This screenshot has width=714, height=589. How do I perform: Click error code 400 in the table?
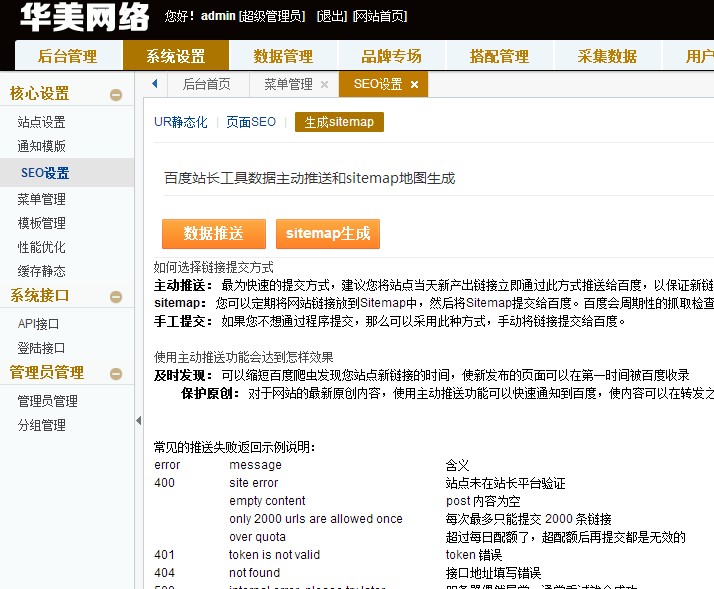point(164,483)
